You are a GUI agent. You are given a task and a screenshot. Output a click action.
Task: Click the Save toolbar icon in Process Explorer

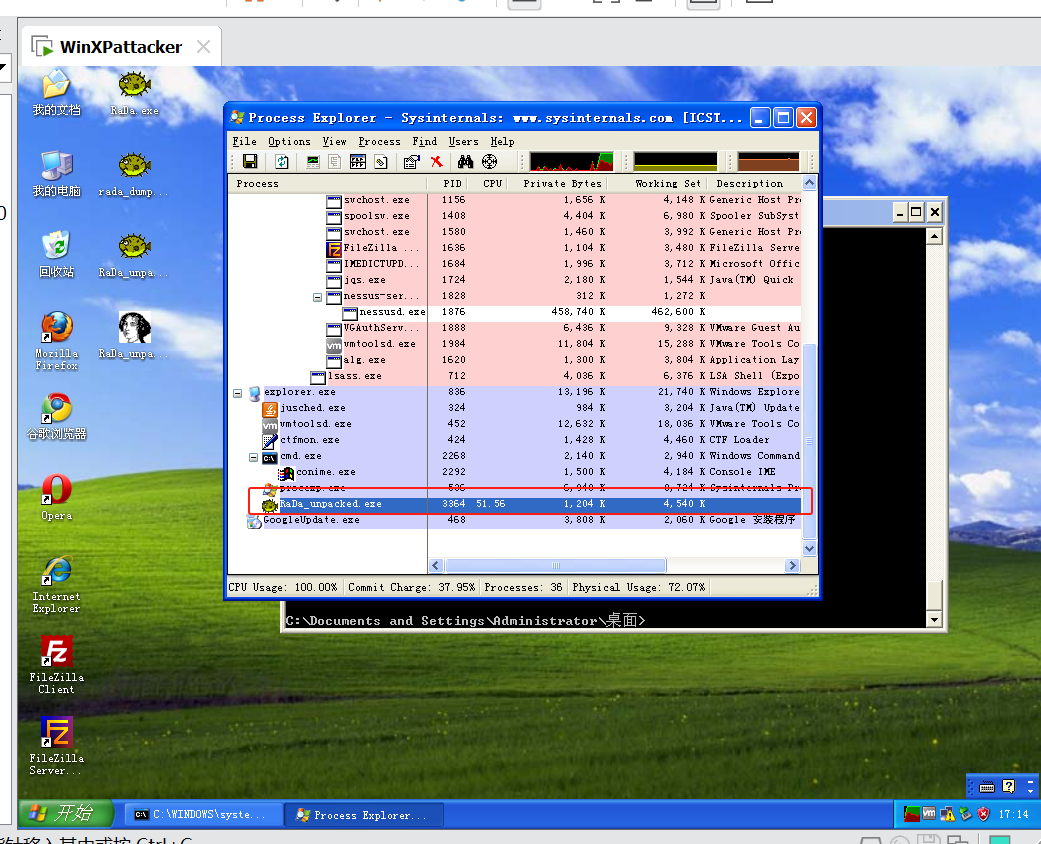point(250,161)
